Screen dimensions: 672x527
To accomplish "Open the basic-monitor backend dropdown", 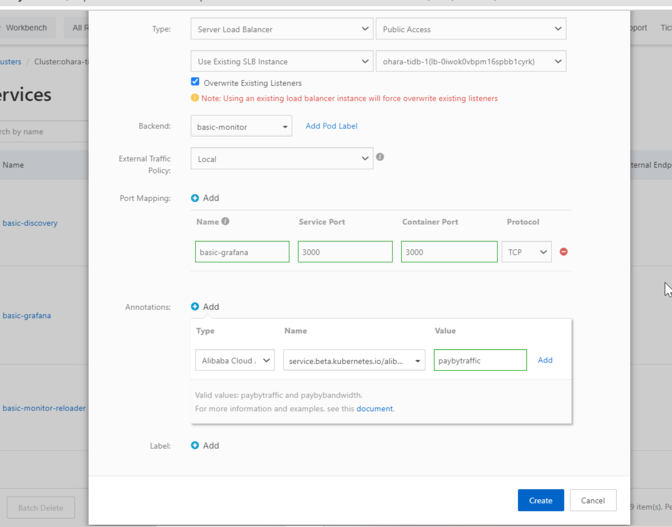I will coord(241,126).
